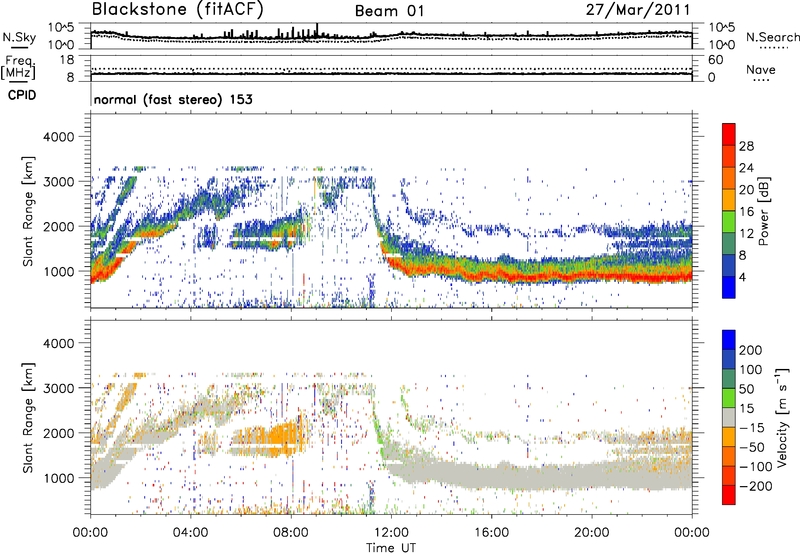800x554 pixels.
Task: Select the '-200' tick on Velocity colorbar
Action: [756, 486]
